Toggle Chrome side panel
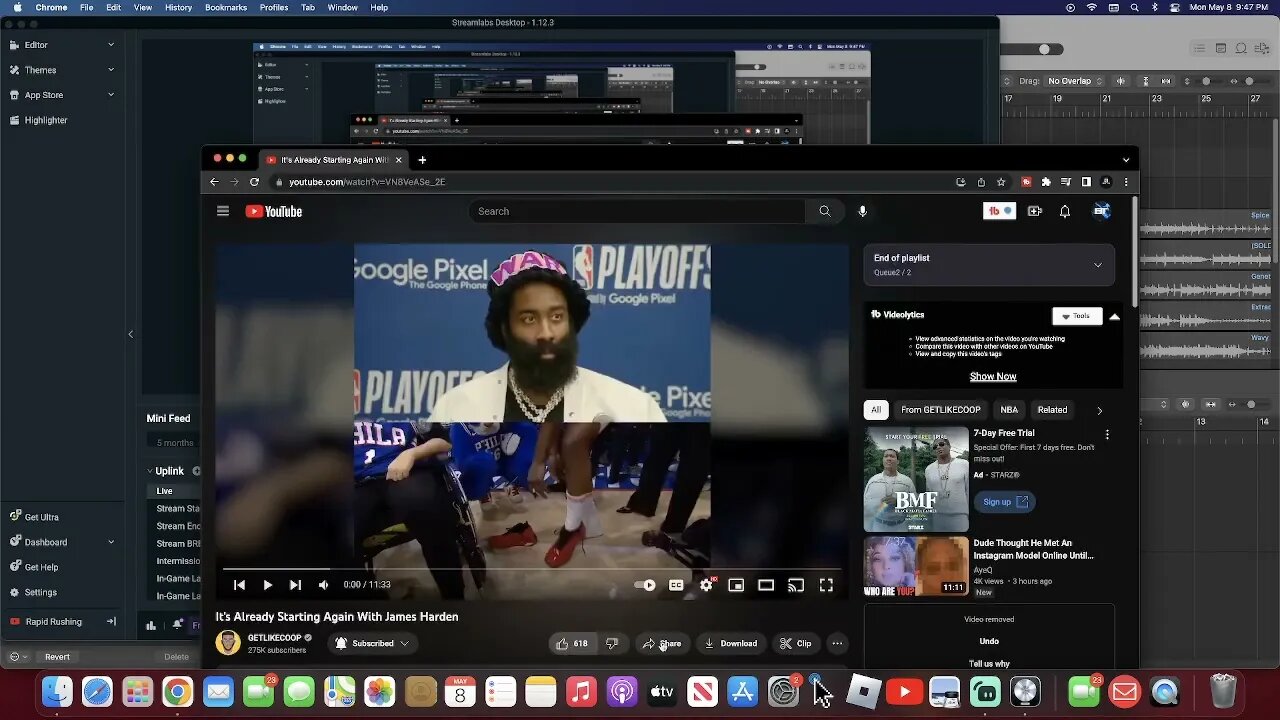The width and height of the screenshot is (1280, 720). point(1086,182)
